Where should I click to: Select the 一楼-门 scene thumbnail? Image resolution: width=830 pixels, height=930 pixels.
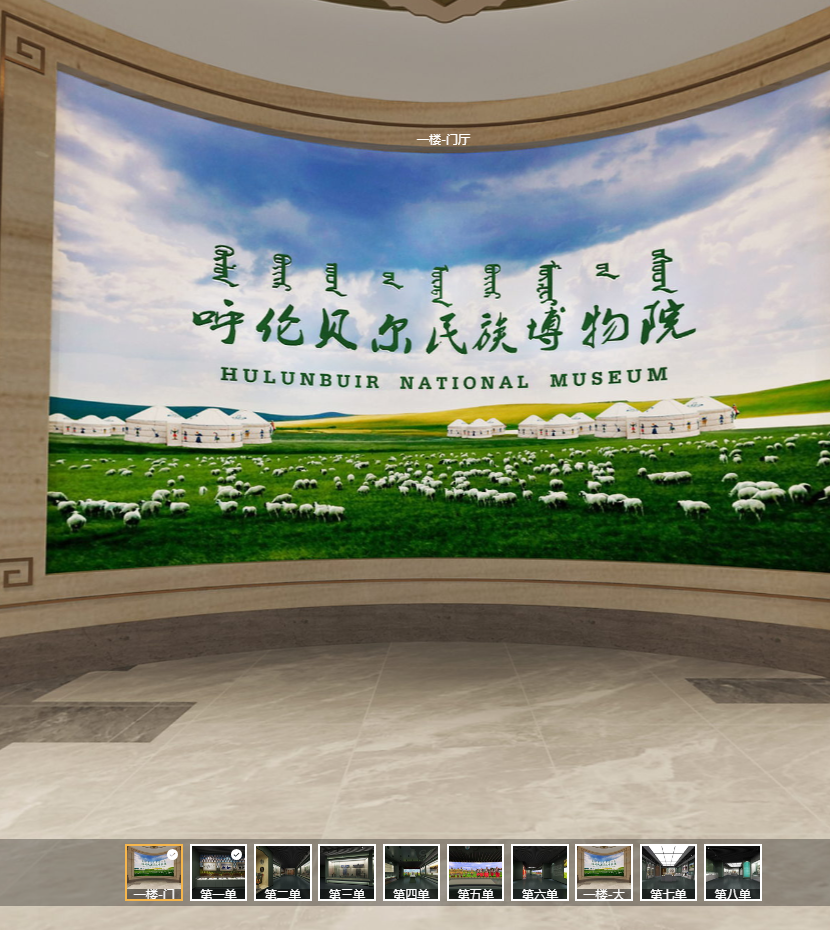(x=154, y=872)
